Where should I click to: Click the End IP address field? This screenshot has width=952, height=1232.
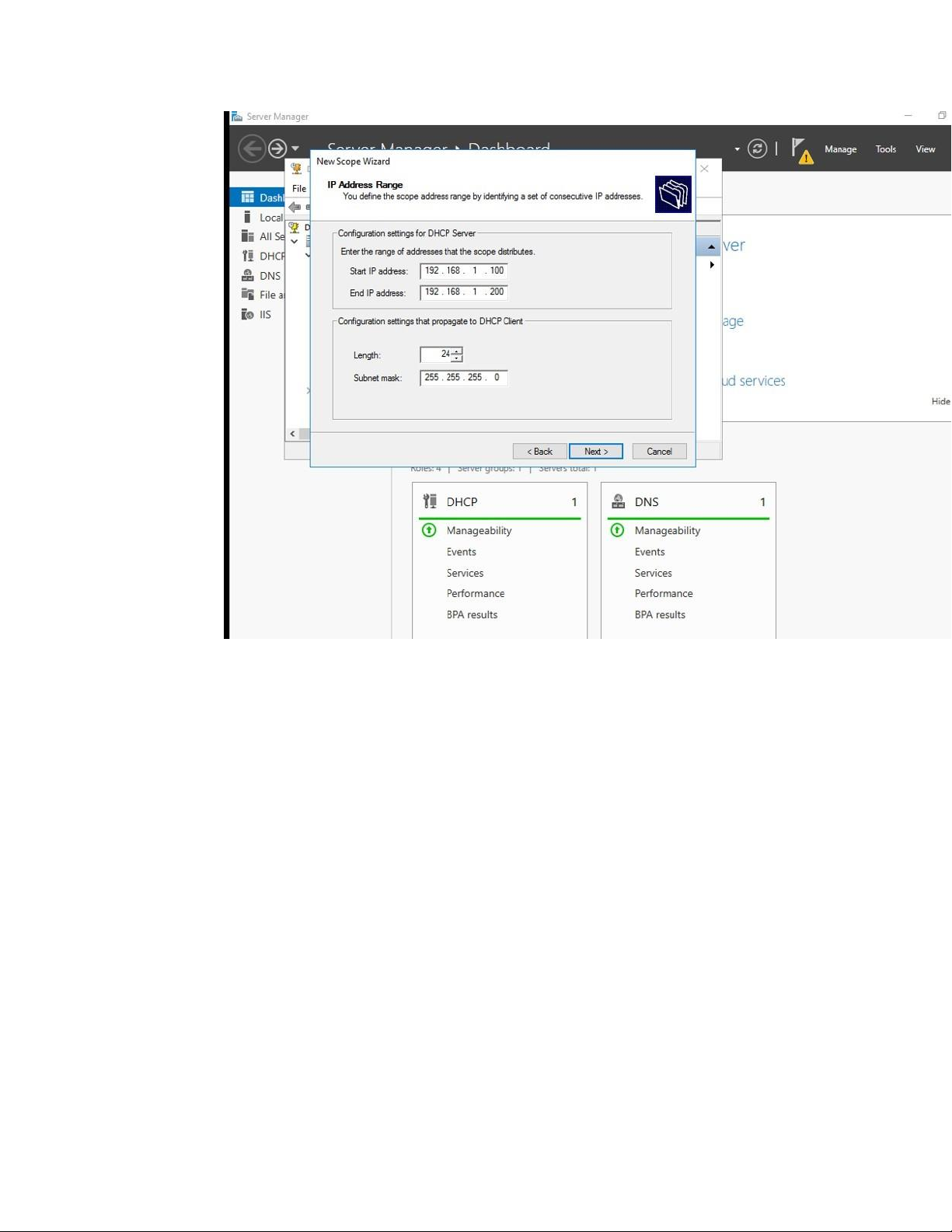464,292
